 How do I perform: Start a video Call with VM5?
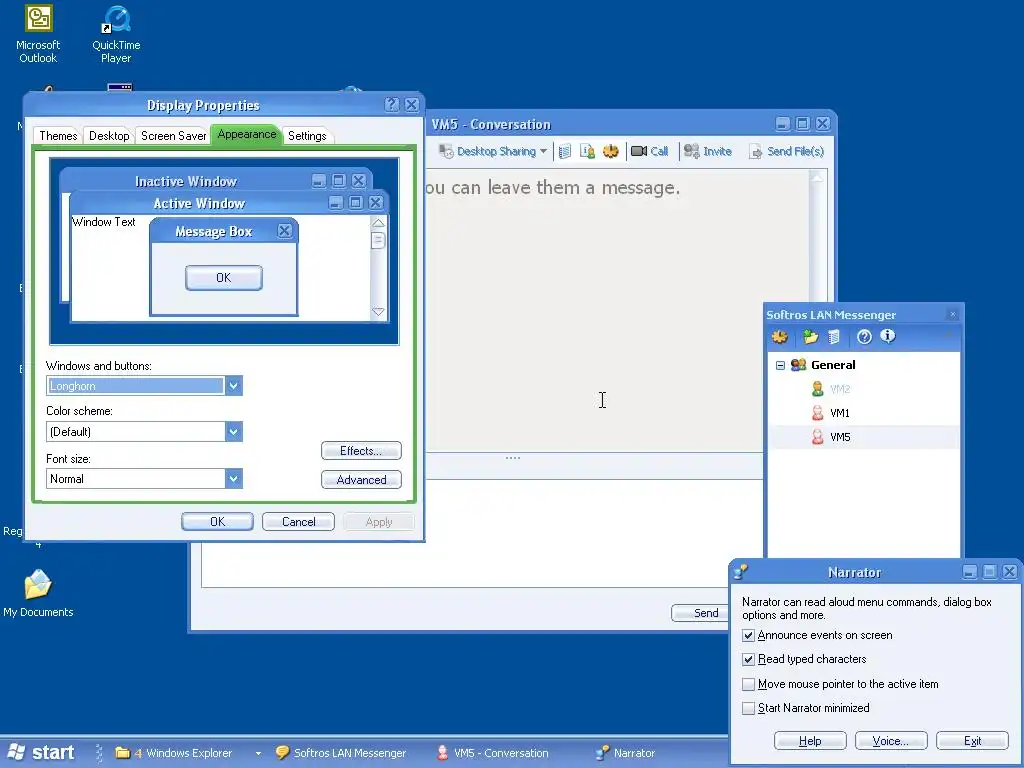pyautogui.click(x=649, y=152)
